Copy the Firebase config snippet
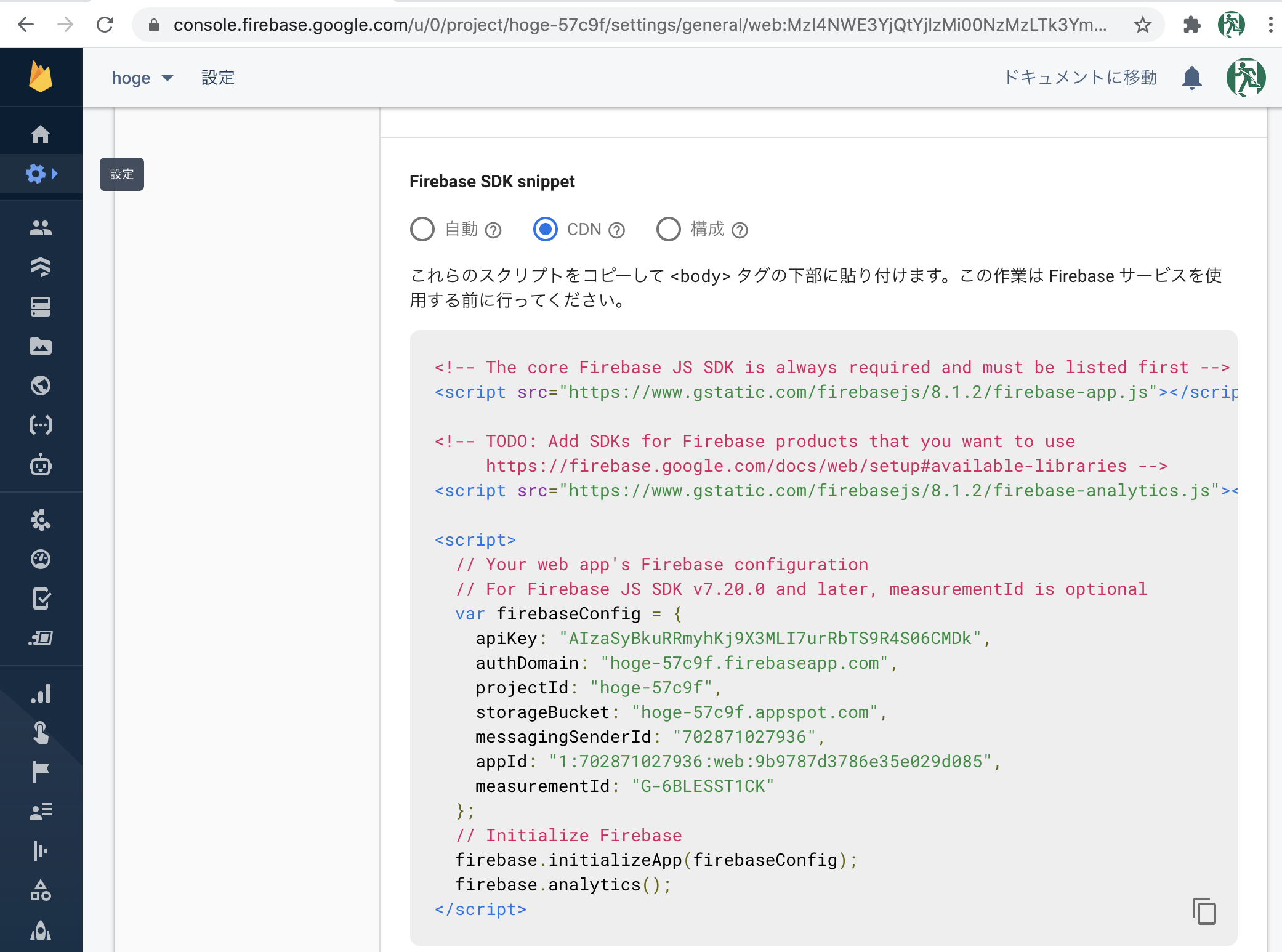 pyautogui.click(x=1204, y=911)
